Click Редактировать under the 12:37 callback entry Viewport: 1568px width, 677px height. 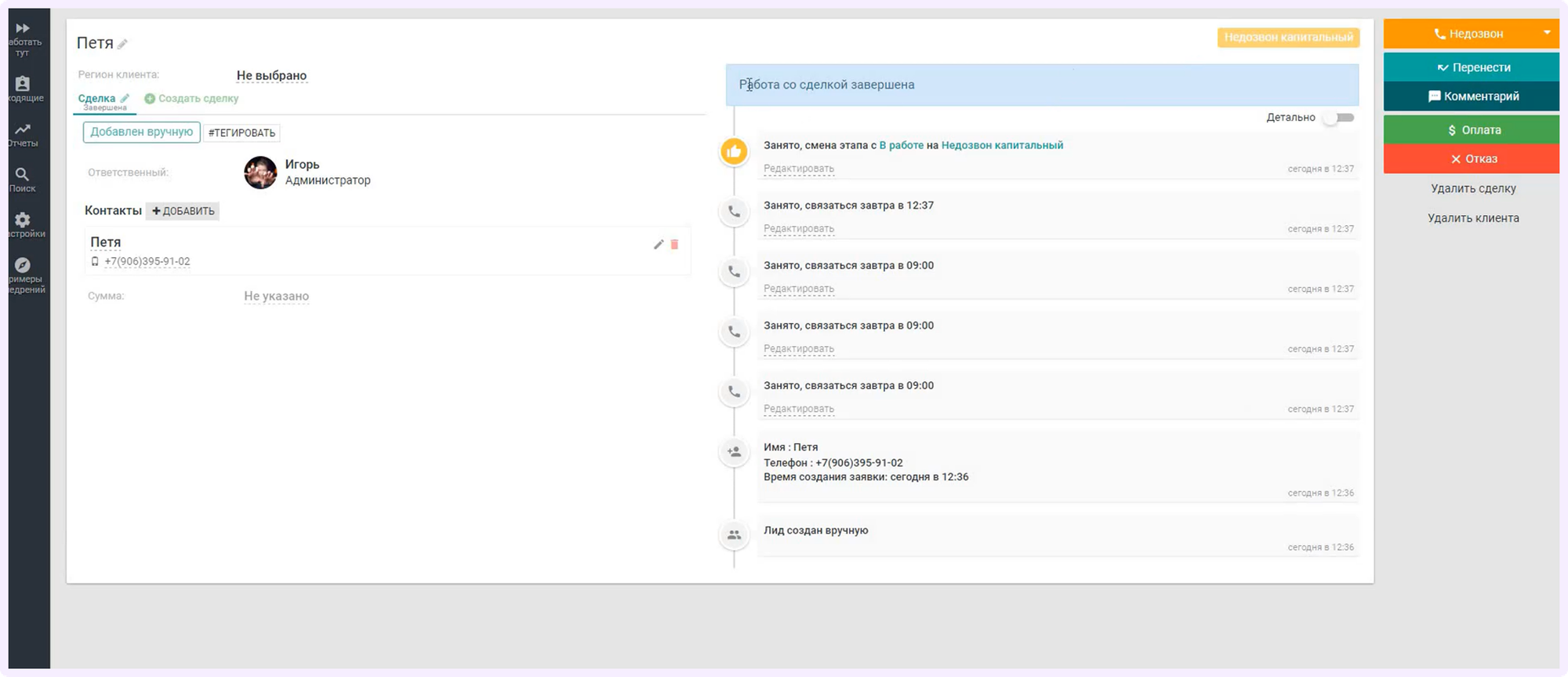coord(799,229)
